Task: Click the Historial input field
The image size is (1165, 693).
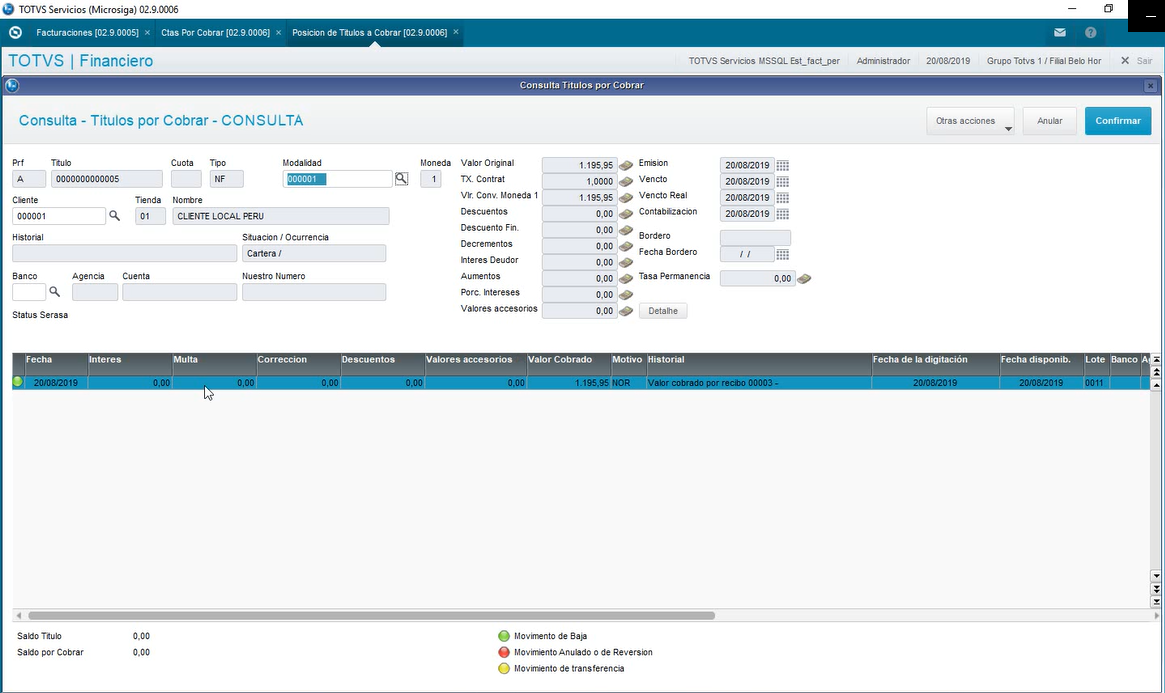Action: coord(125,253)
